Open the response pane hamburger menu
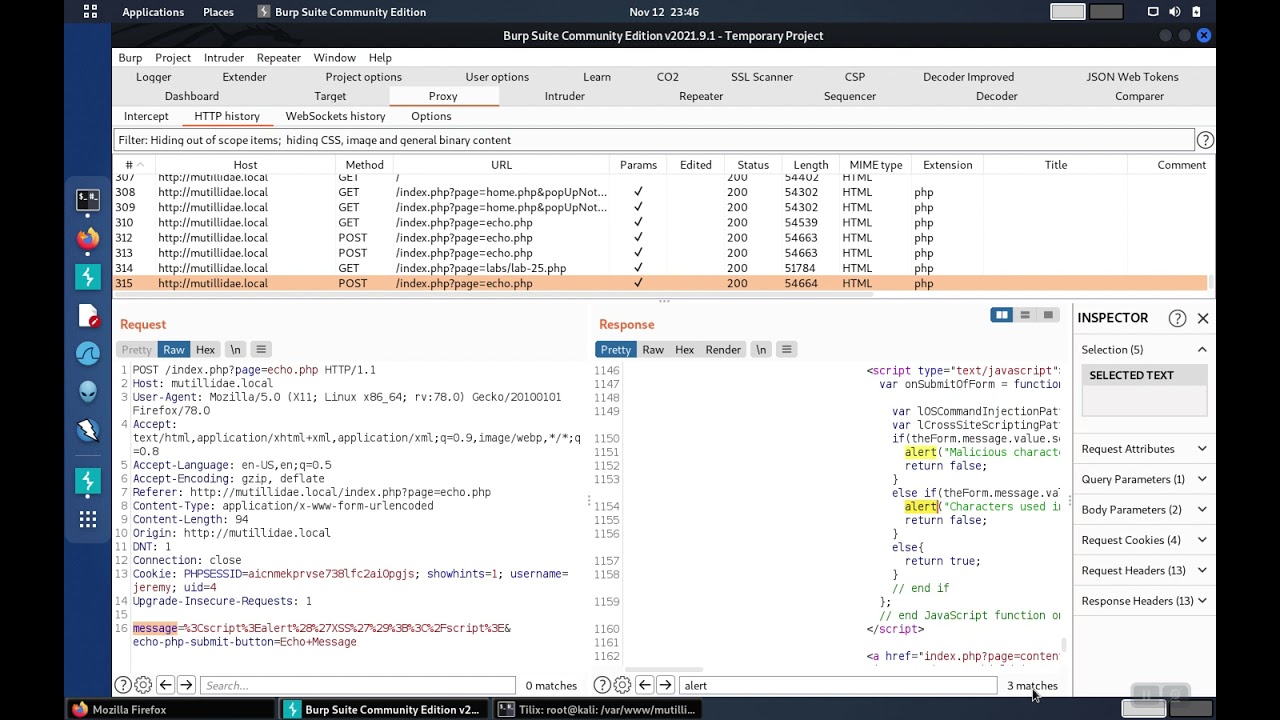This screenshot has width=1280, height=720. click(786, 349)
